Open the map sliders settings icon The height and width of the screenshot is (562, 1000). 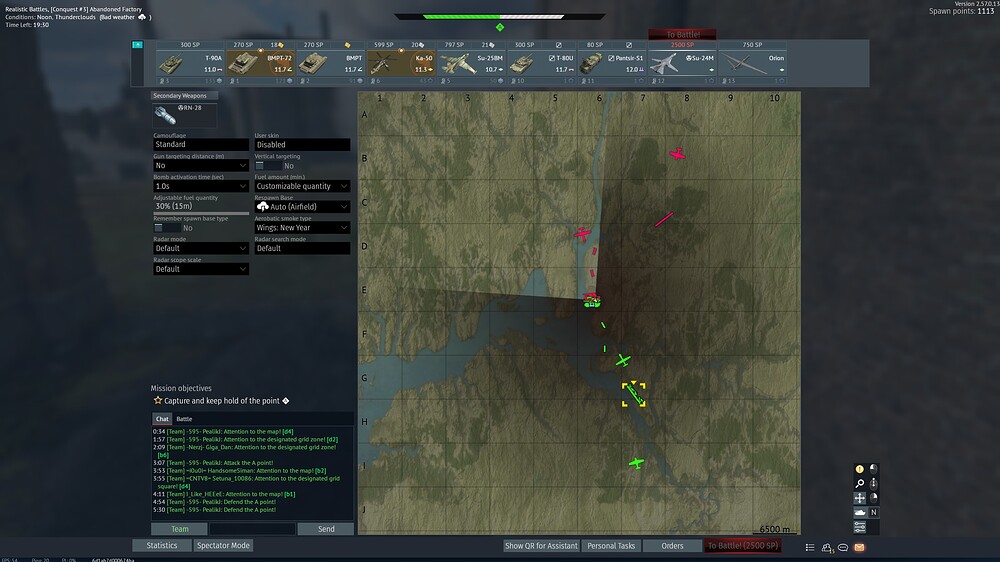860,527
